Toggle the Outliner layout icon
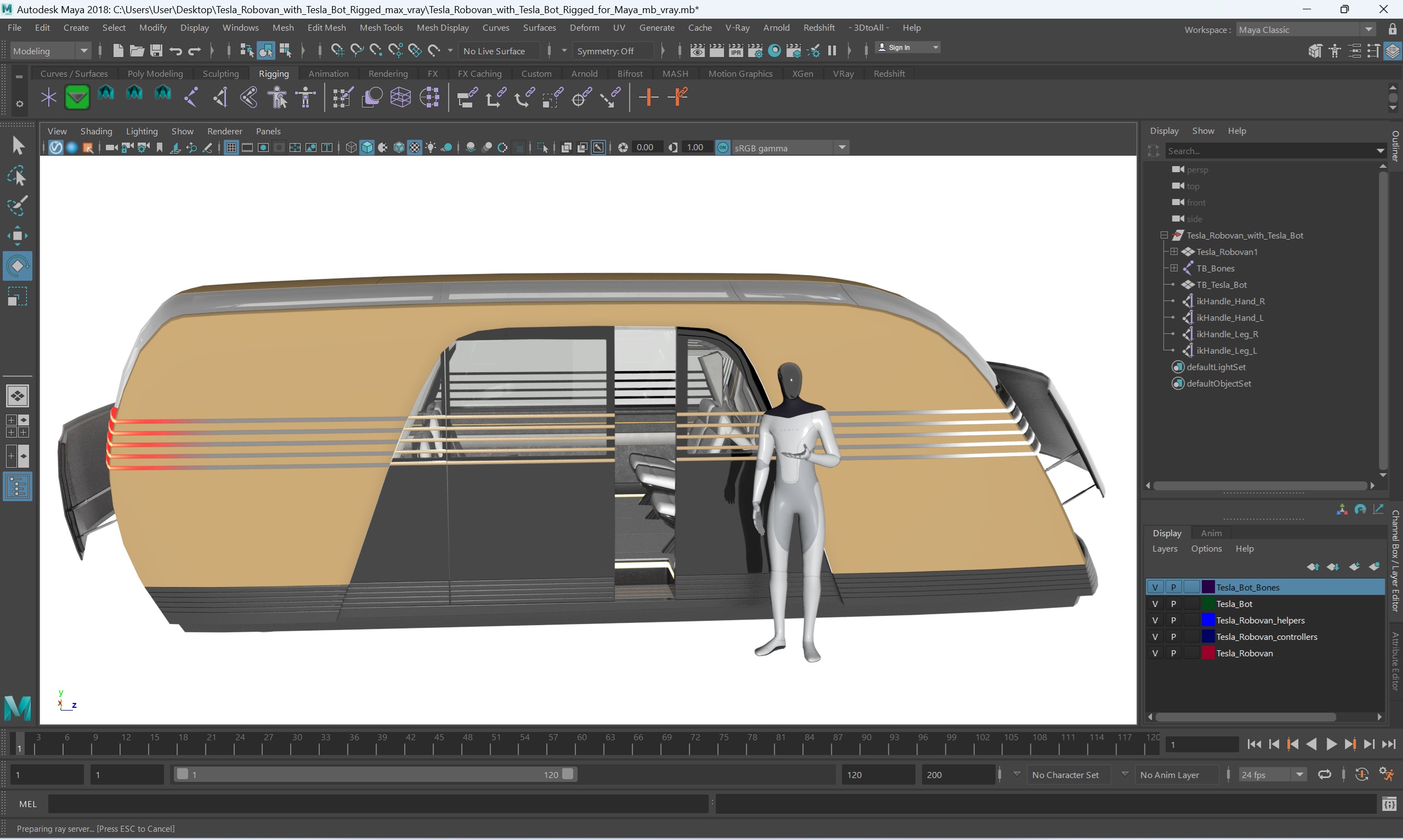The image size is (1403, 840). click(18, 487)
